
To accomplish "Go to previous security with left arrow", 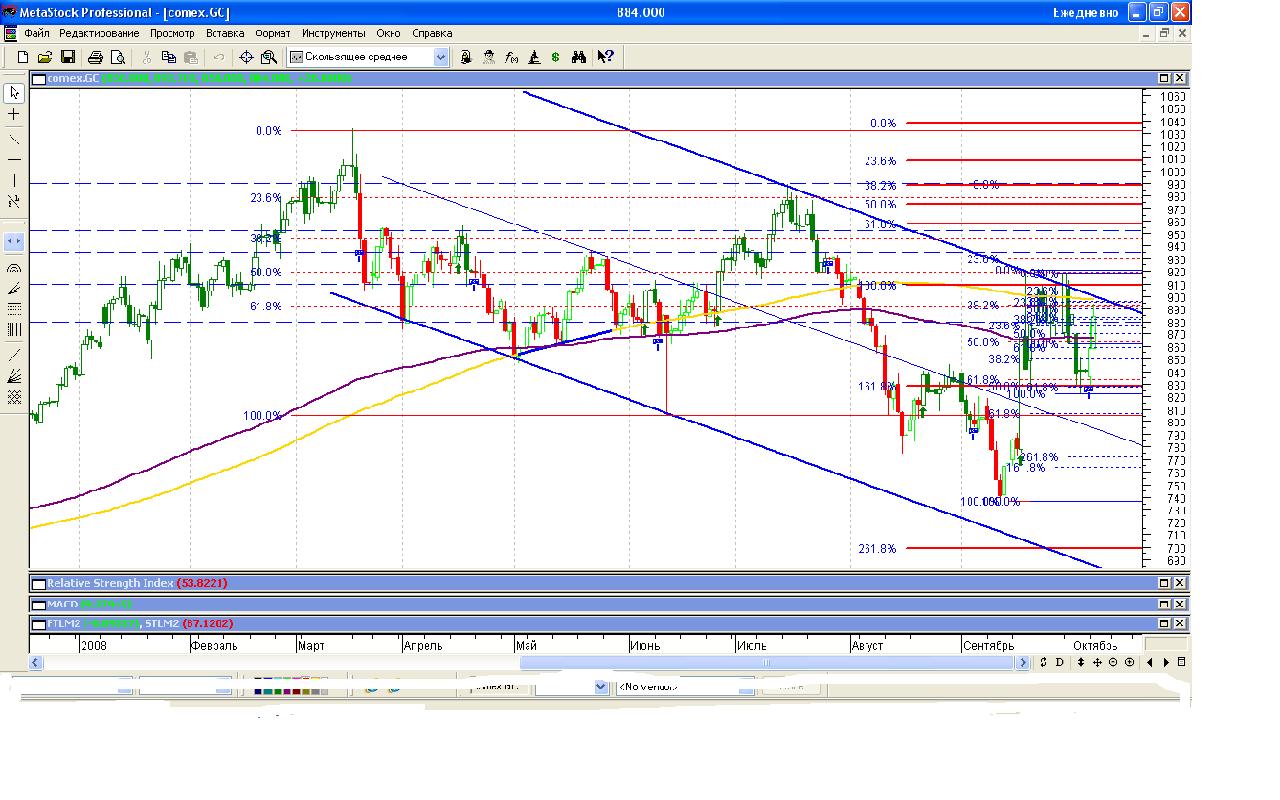I will [1150, 662].
